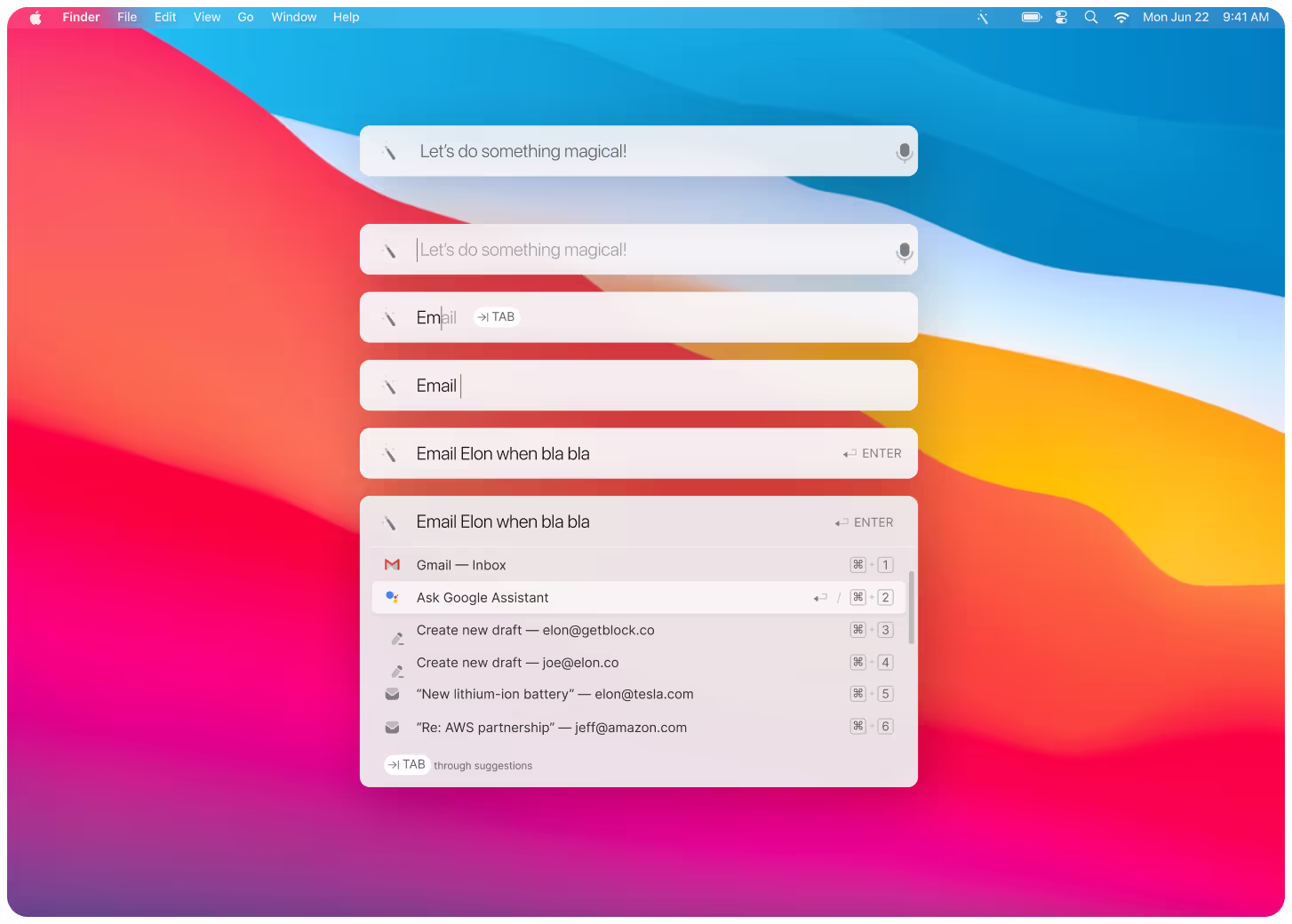Click the TAB key hint at the bottom of suggestions
Screen dimensions: 1292x924
[x=407, y=765]
